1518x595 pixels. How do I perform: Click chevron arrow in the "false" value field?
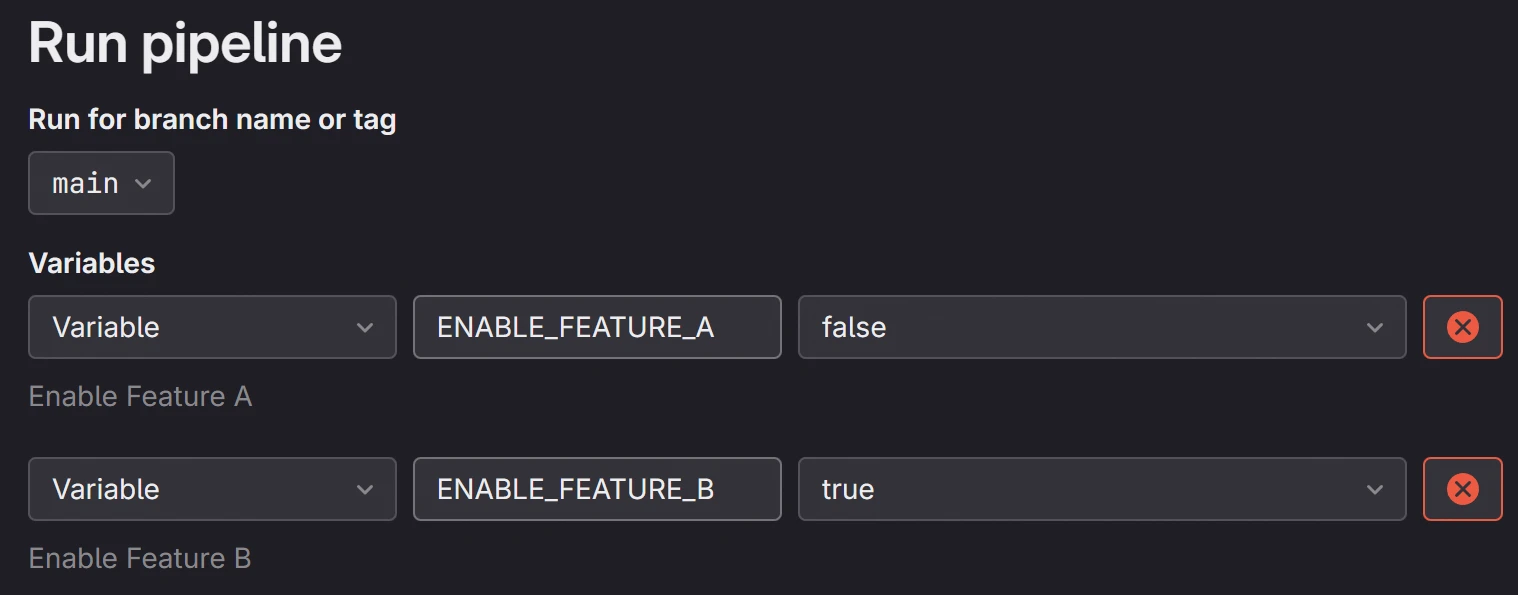point(1375,328)
